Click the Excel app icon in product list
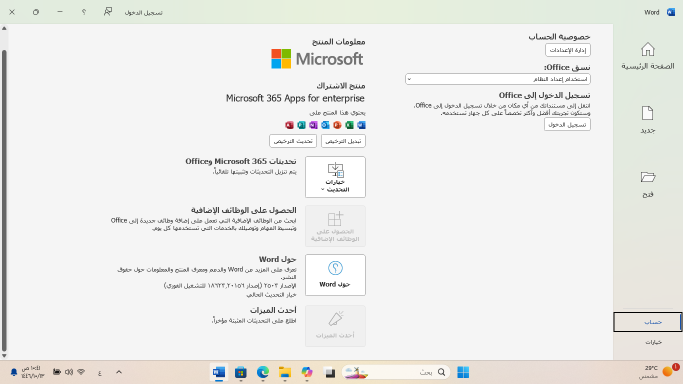The width and height of the screenshot is (683, 384). click(x=349, y=125)
